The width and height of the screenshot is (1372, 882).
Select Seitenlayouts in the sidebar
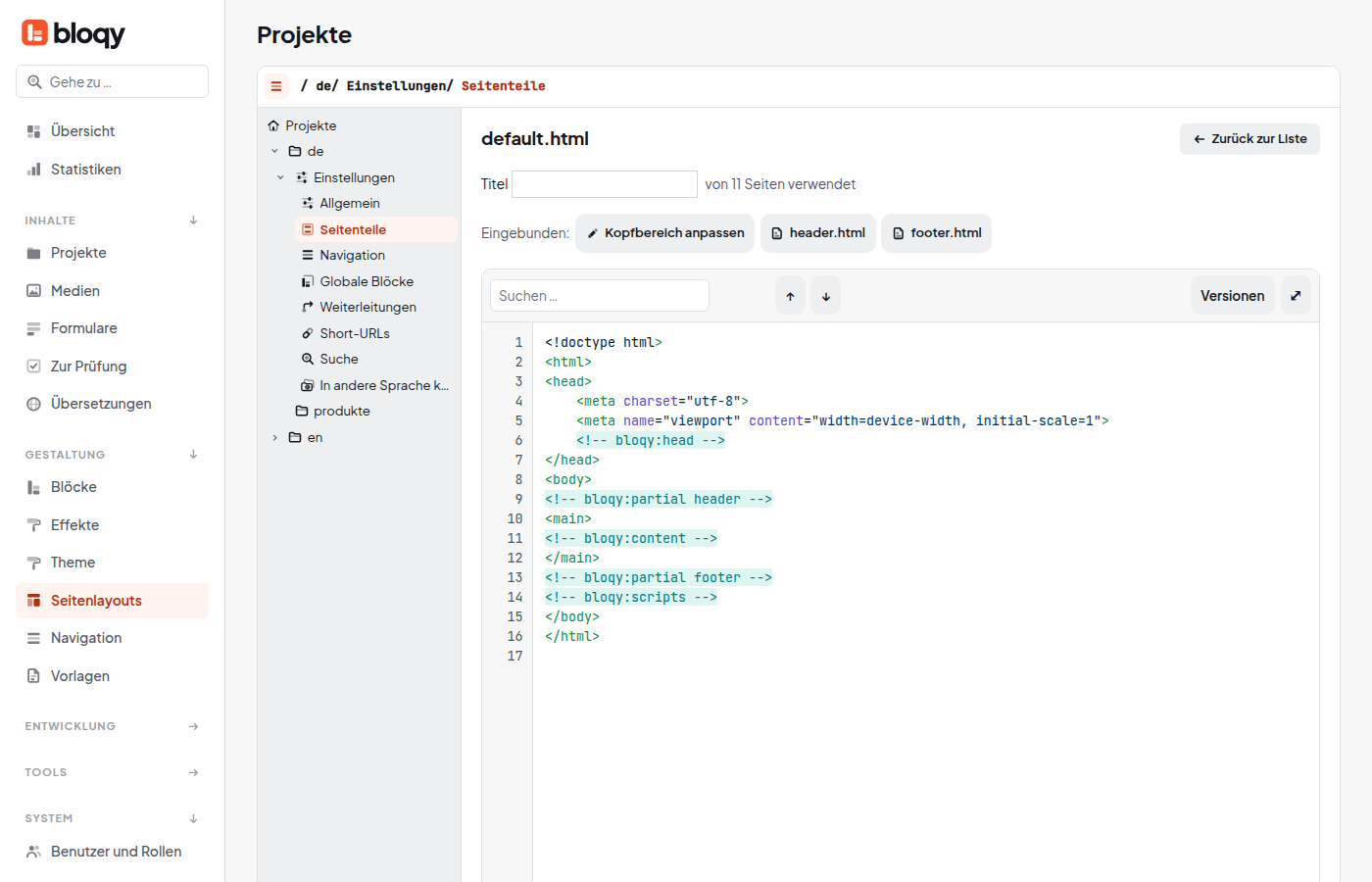coord(112,601)
